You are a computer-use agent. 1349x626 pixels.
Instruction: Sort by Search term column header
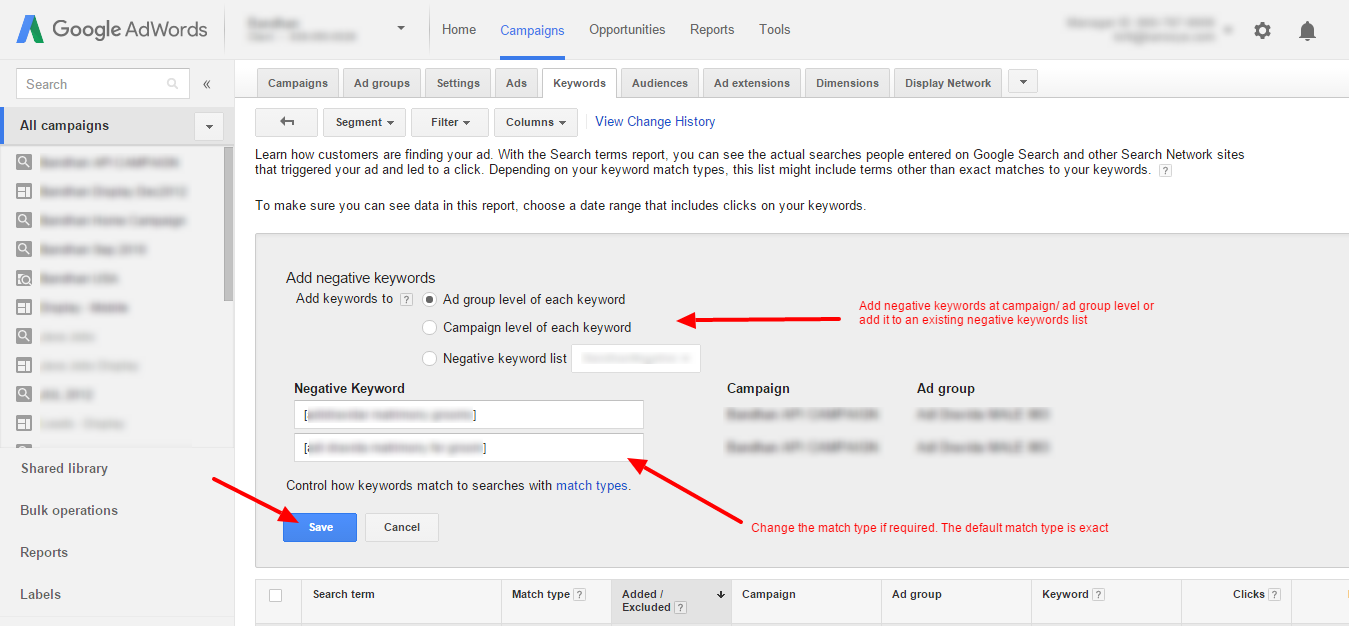click(343, 594)
